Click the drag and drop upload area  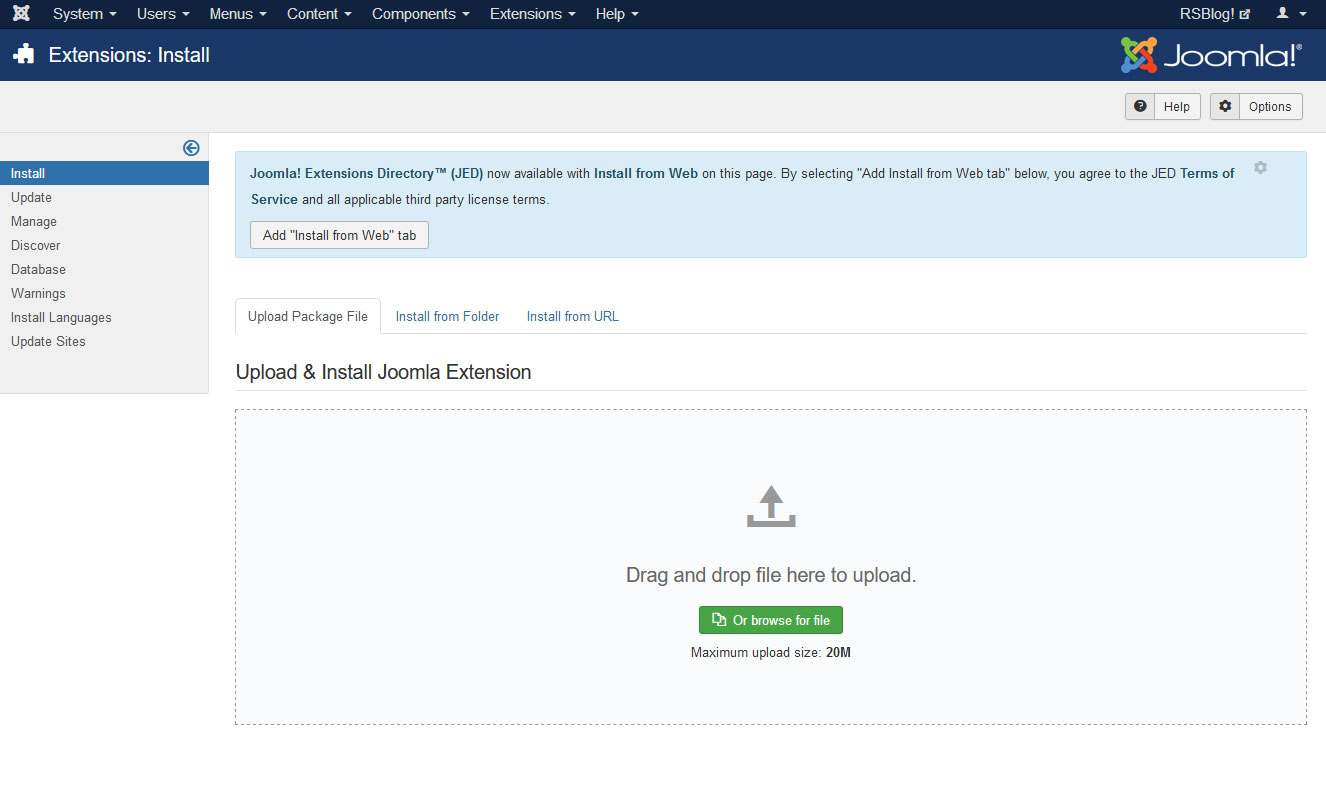(771, 567)
